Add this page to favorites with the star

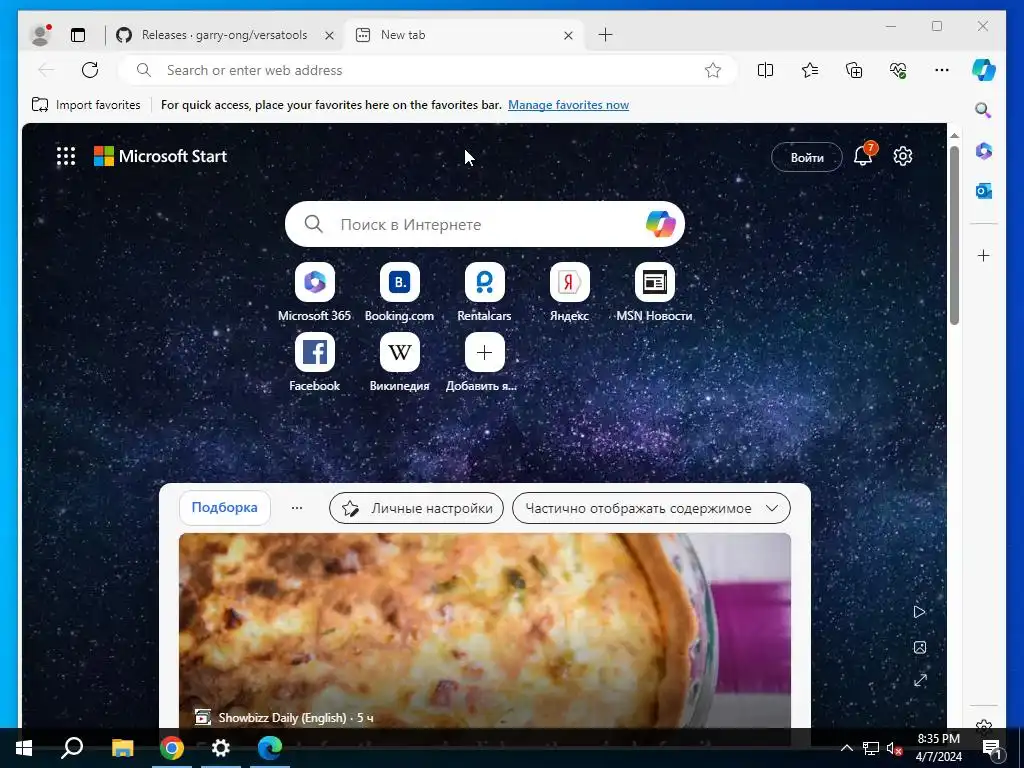tap(712, 70)
